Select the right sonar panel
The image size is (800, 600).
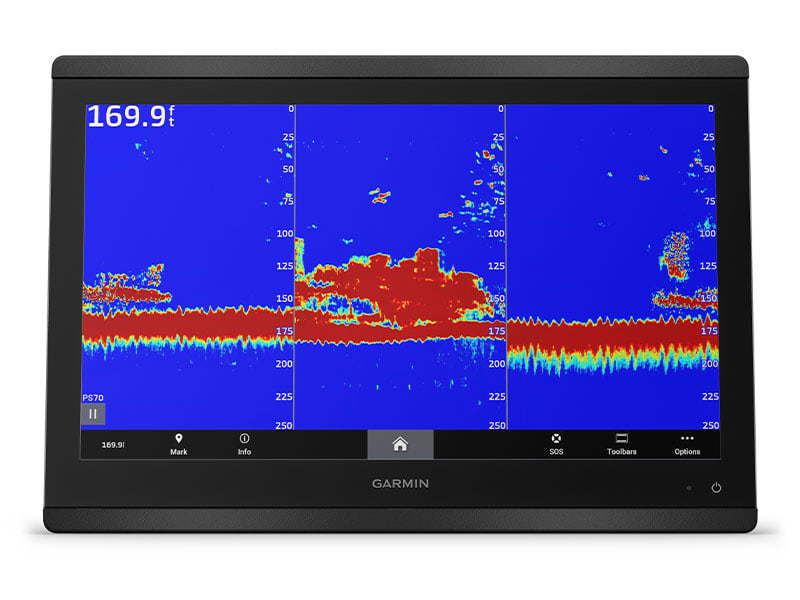600,220
